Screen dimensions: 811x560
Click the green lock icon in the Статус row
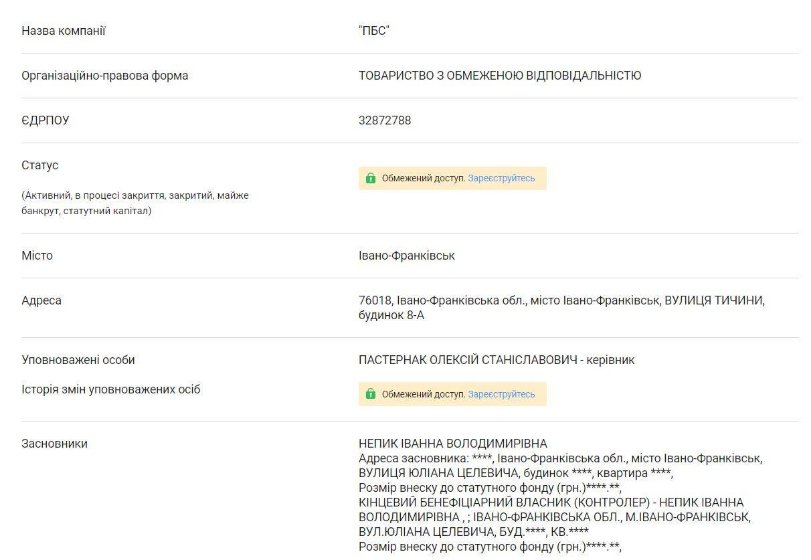coord(371,179)
